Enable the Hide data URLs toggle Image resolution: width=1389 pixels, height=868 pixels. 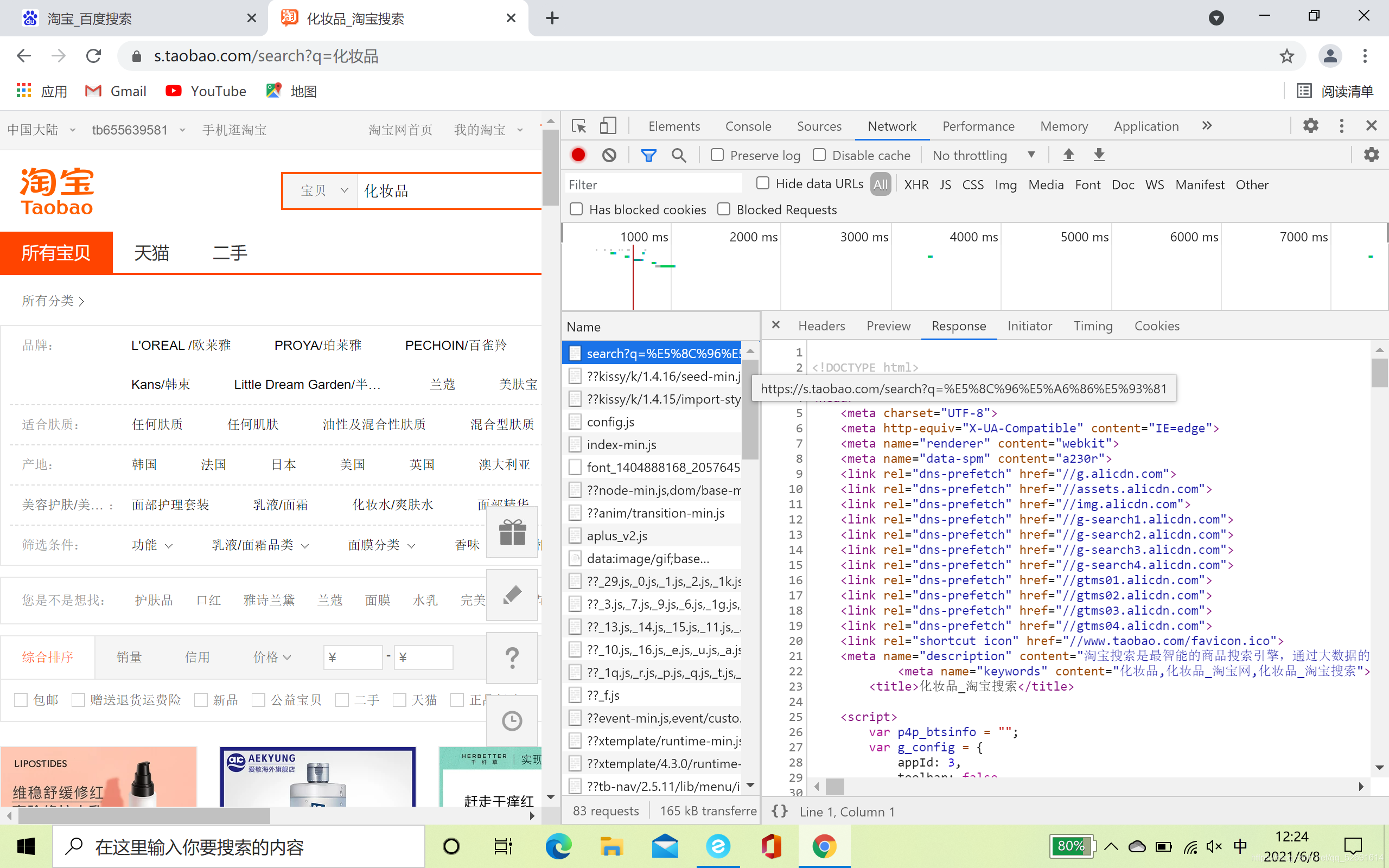tap(762, 184)
